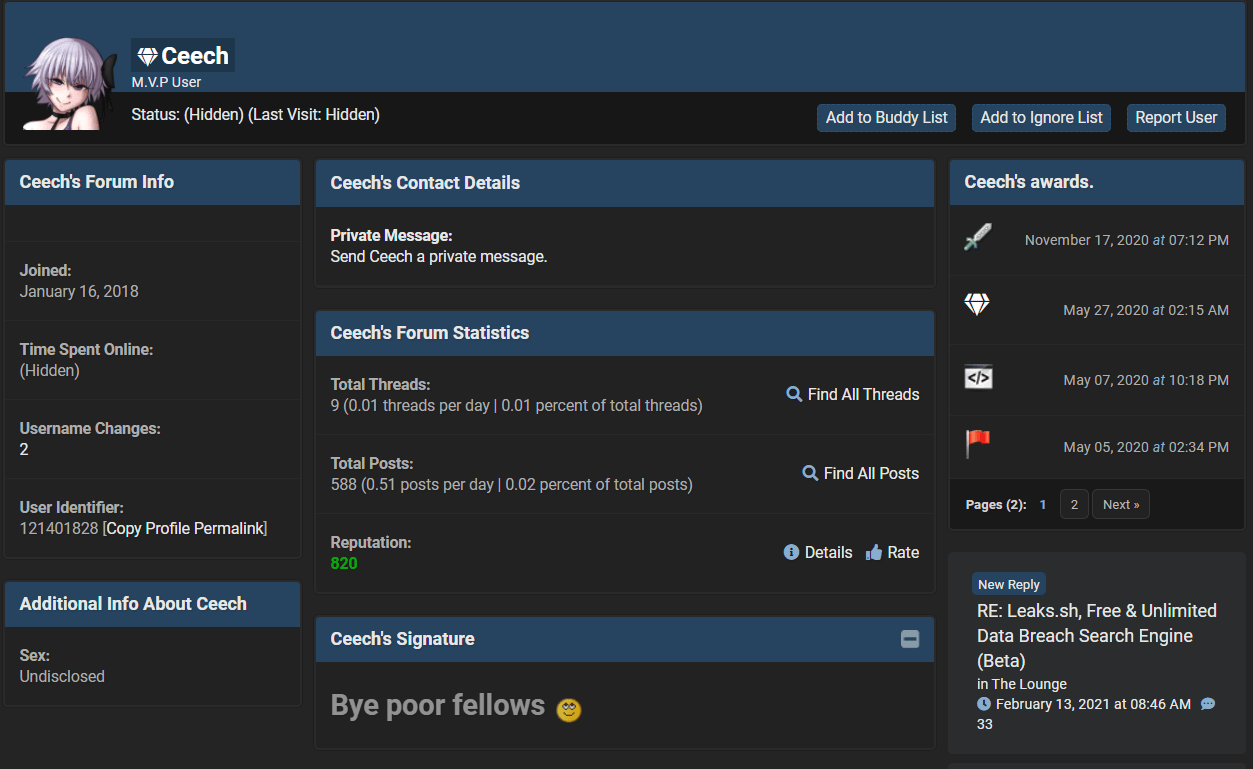
Task: Click 9 total threads statistic text
Action: click(x=517, y=405)
